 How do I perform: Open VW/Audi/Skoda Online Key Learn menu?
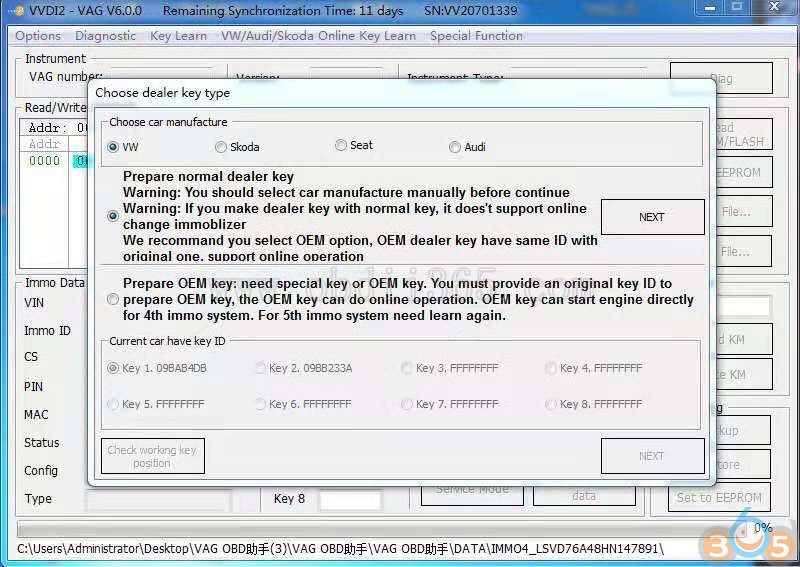coord(318,36)
